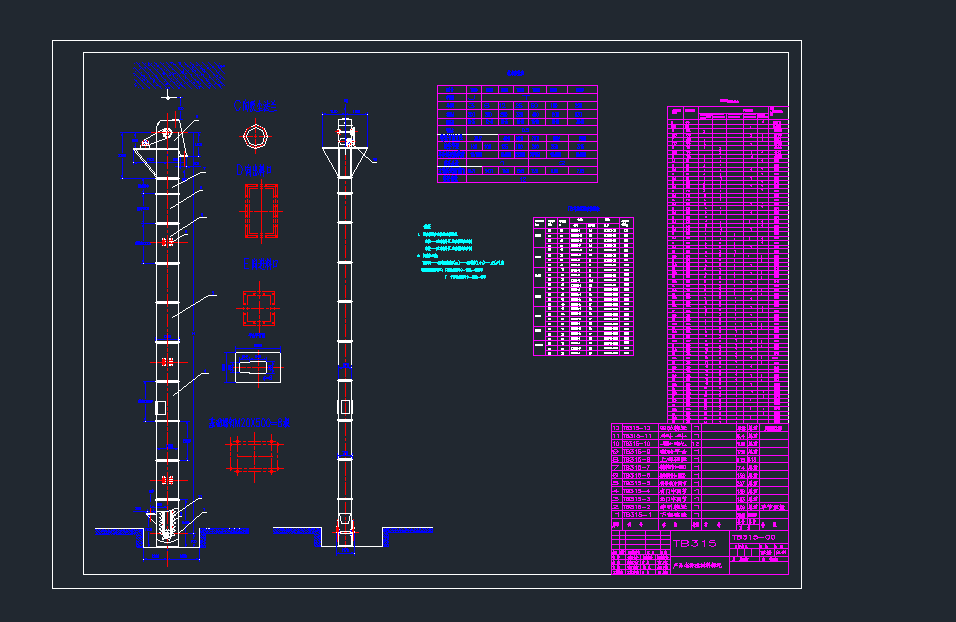Click the blue hatched area at top left
The height and width of the screenshot is (622, 956).
coord(180,70)
